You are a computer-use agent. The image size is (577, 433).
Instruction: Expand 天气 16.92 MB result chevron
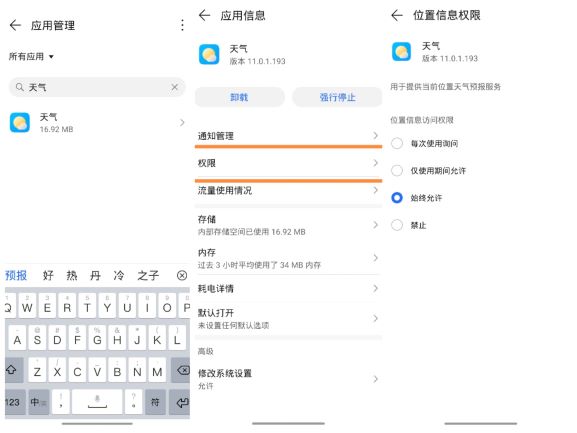pos(182,123)
